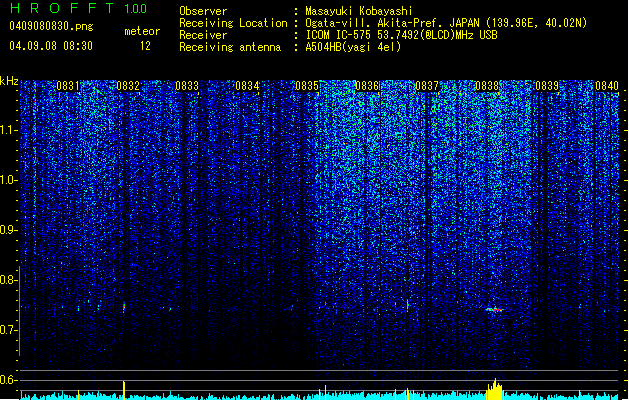Screen dimensions: 629x400
Task: Click the 0.9 kHz axis label
Action: click(9, 230)
